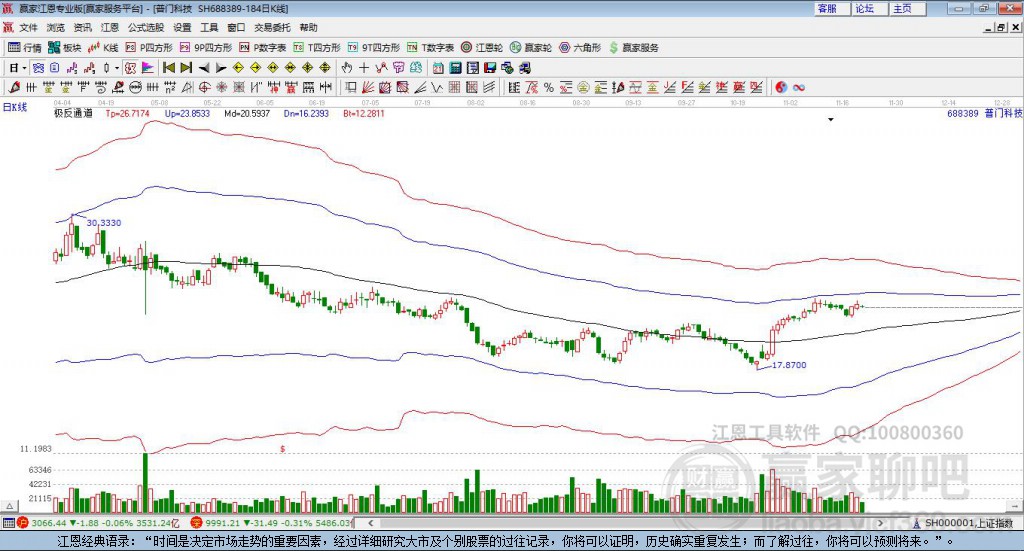Click the 沪 Shanghai index icon

point(22,523)
